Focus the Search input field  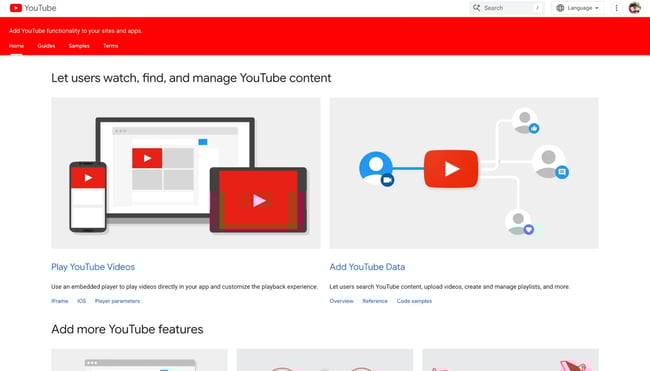click(x=507, y=8)
